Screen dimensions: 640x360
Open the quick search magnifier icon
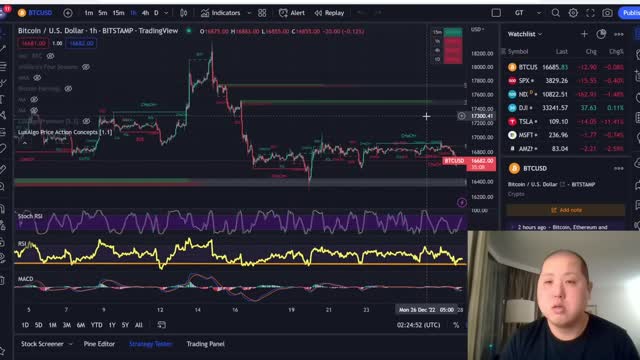click(x=556, y=13)
